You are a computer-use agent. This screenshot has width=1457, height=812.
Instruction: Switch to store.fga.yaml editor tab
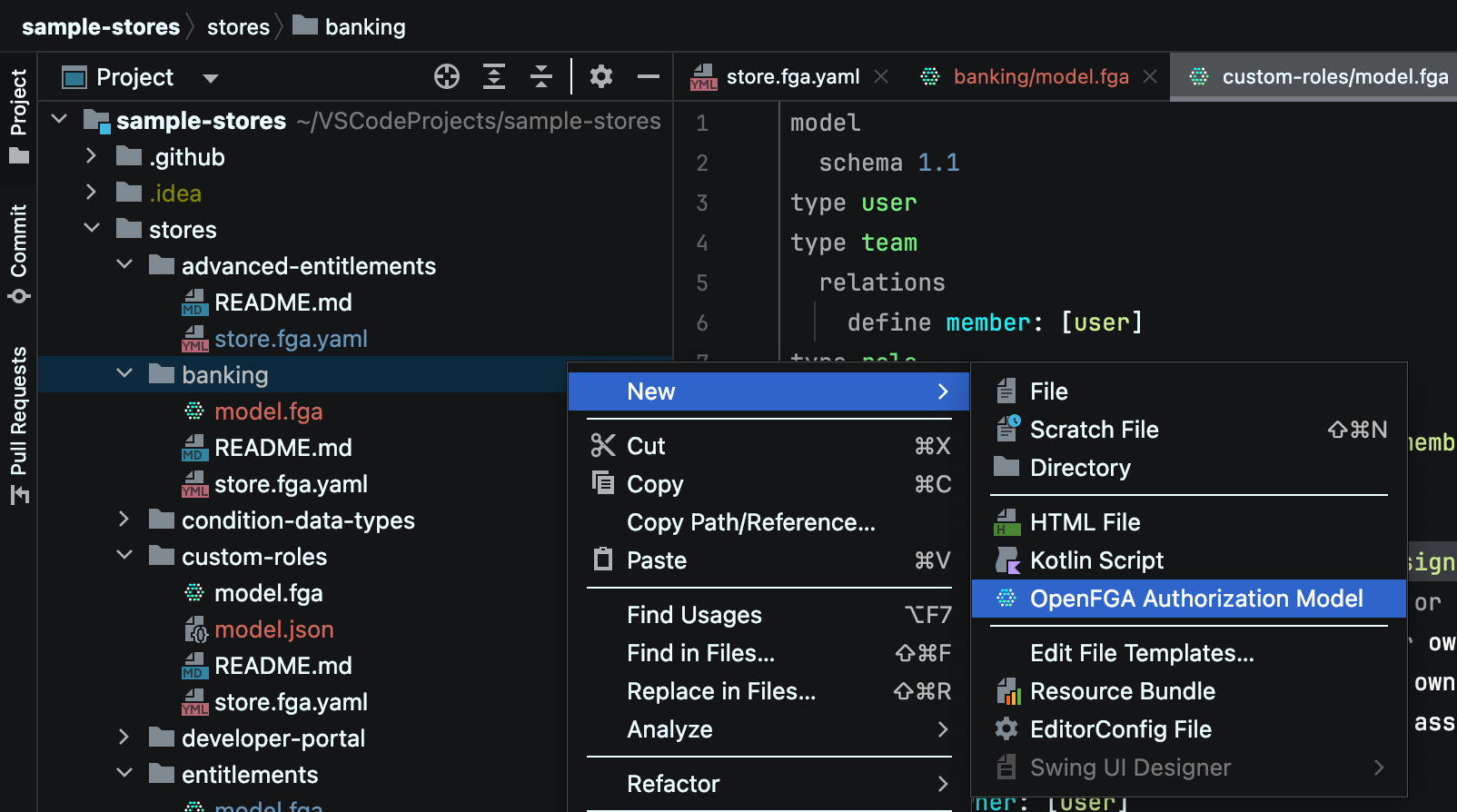(793, 76)
